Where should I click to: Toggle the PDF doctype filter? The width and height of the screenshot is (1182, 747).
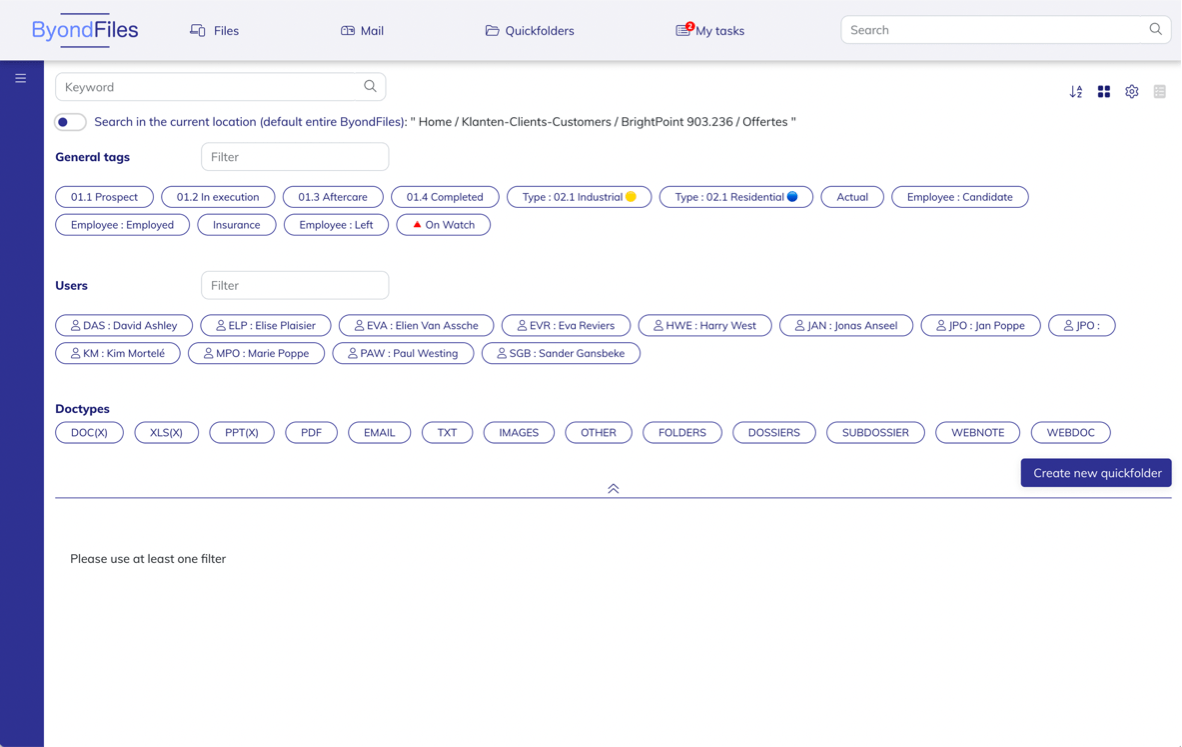coord(311,433)
